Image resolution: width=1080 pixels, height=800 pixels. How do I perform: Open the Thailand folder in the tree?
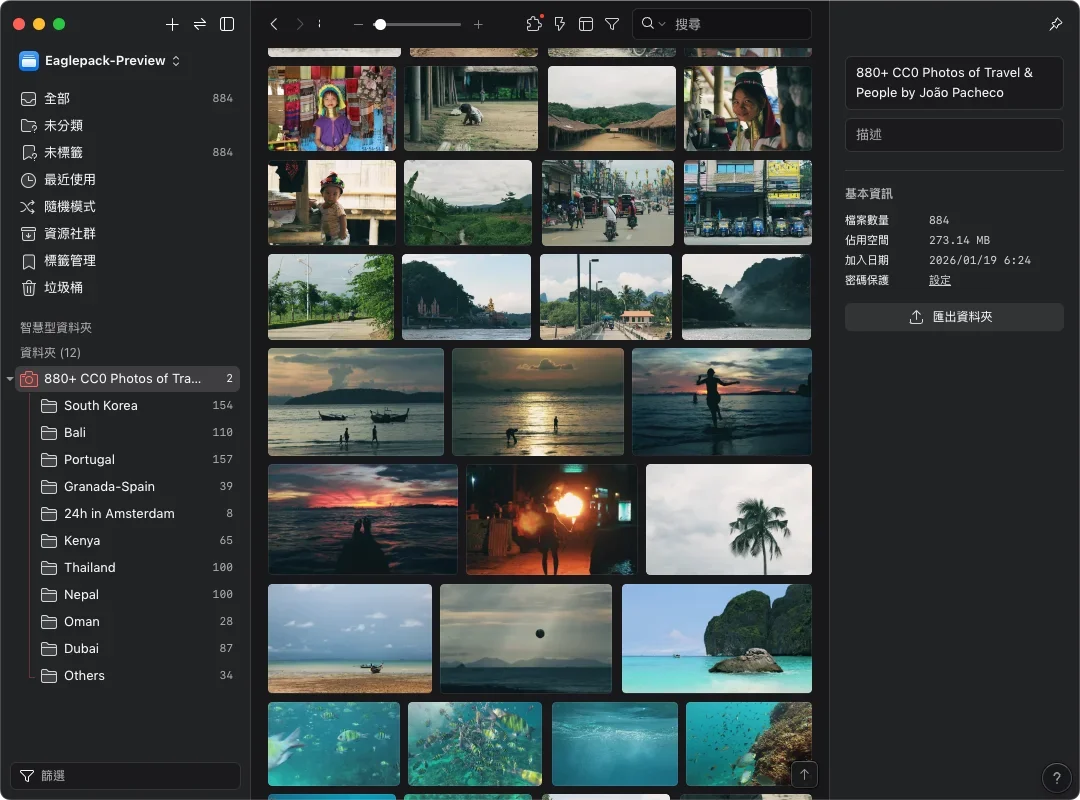tap(90, 568)
